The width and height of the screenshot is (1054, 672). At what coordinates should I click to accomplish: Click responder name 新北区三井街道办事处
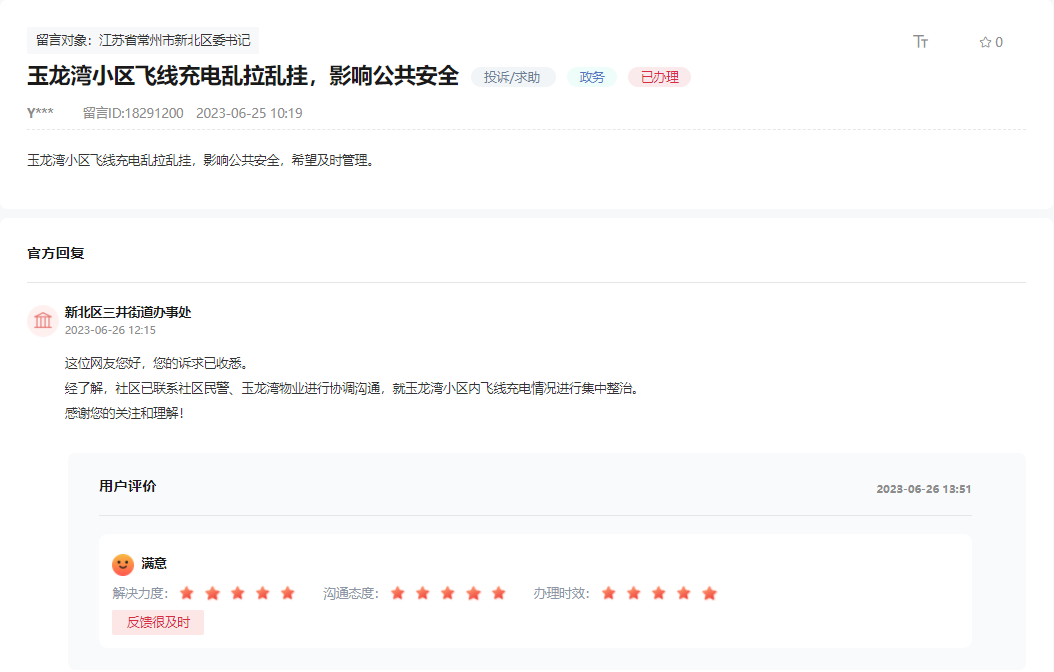126,311
